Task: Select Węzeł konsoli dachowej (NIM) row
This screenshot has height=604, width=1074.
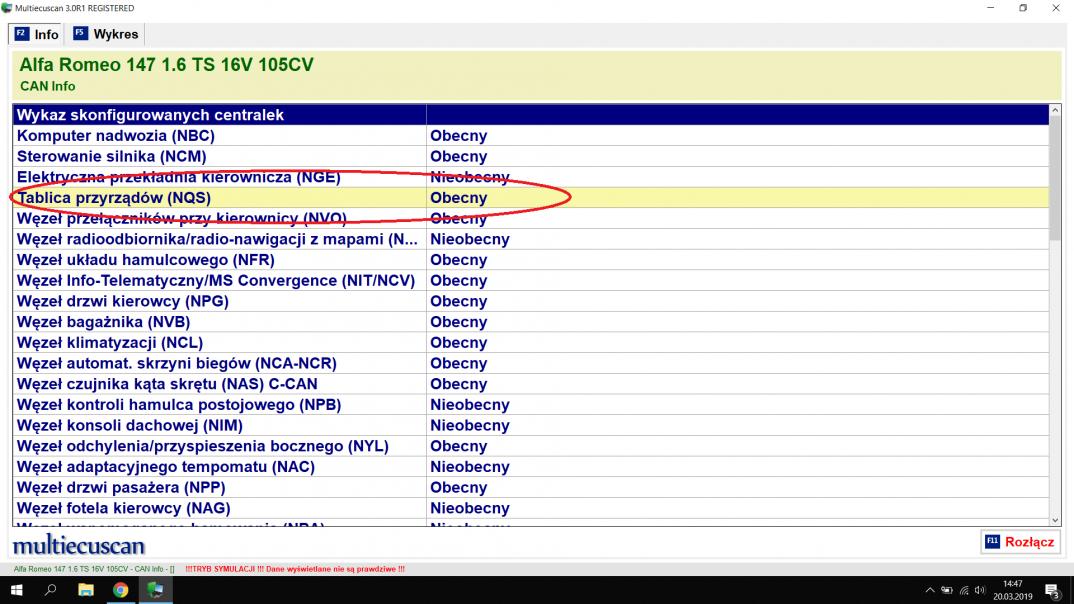Action: [530, 425]
